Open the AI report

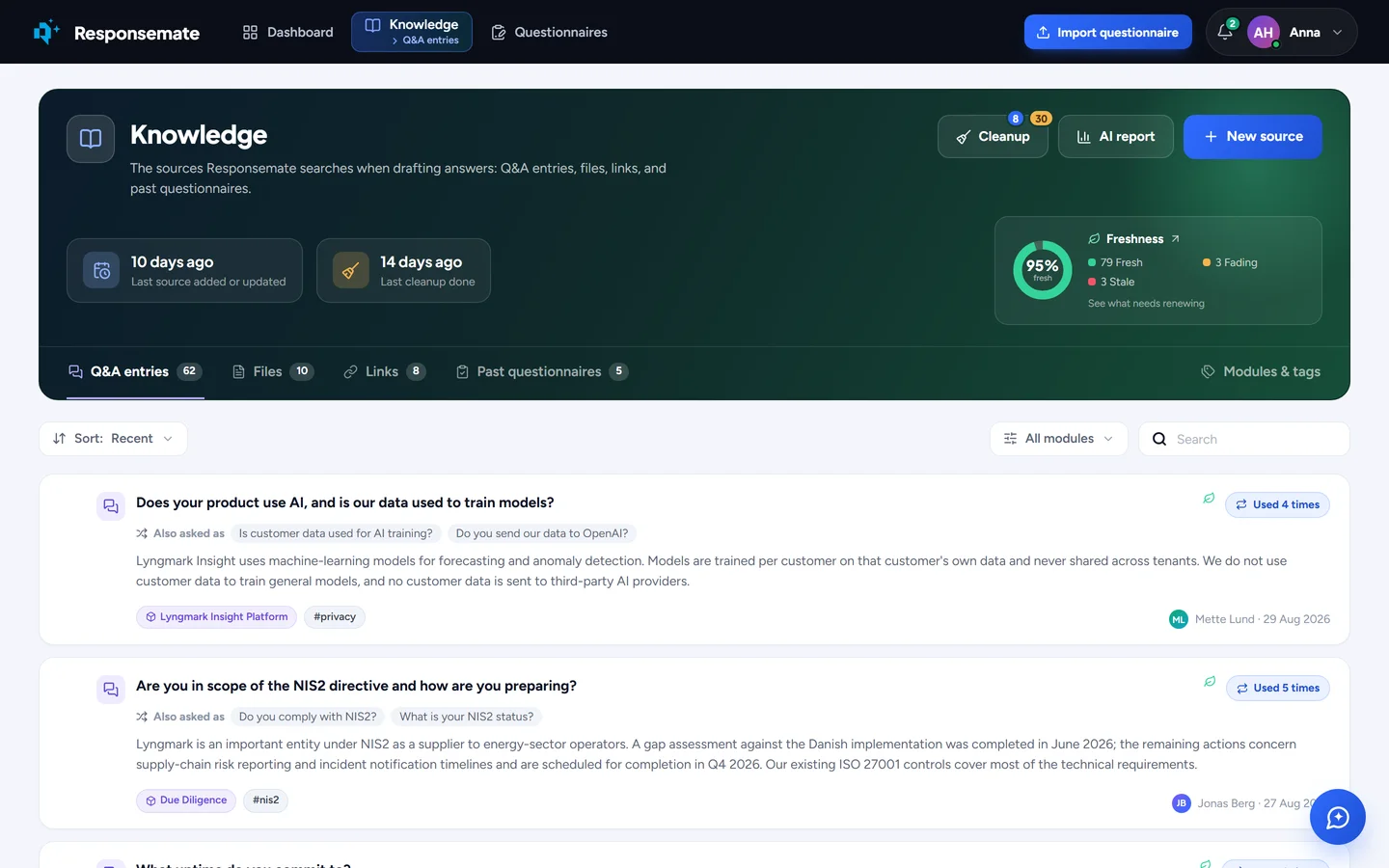pyautogui.click(x=1115, y=136)
